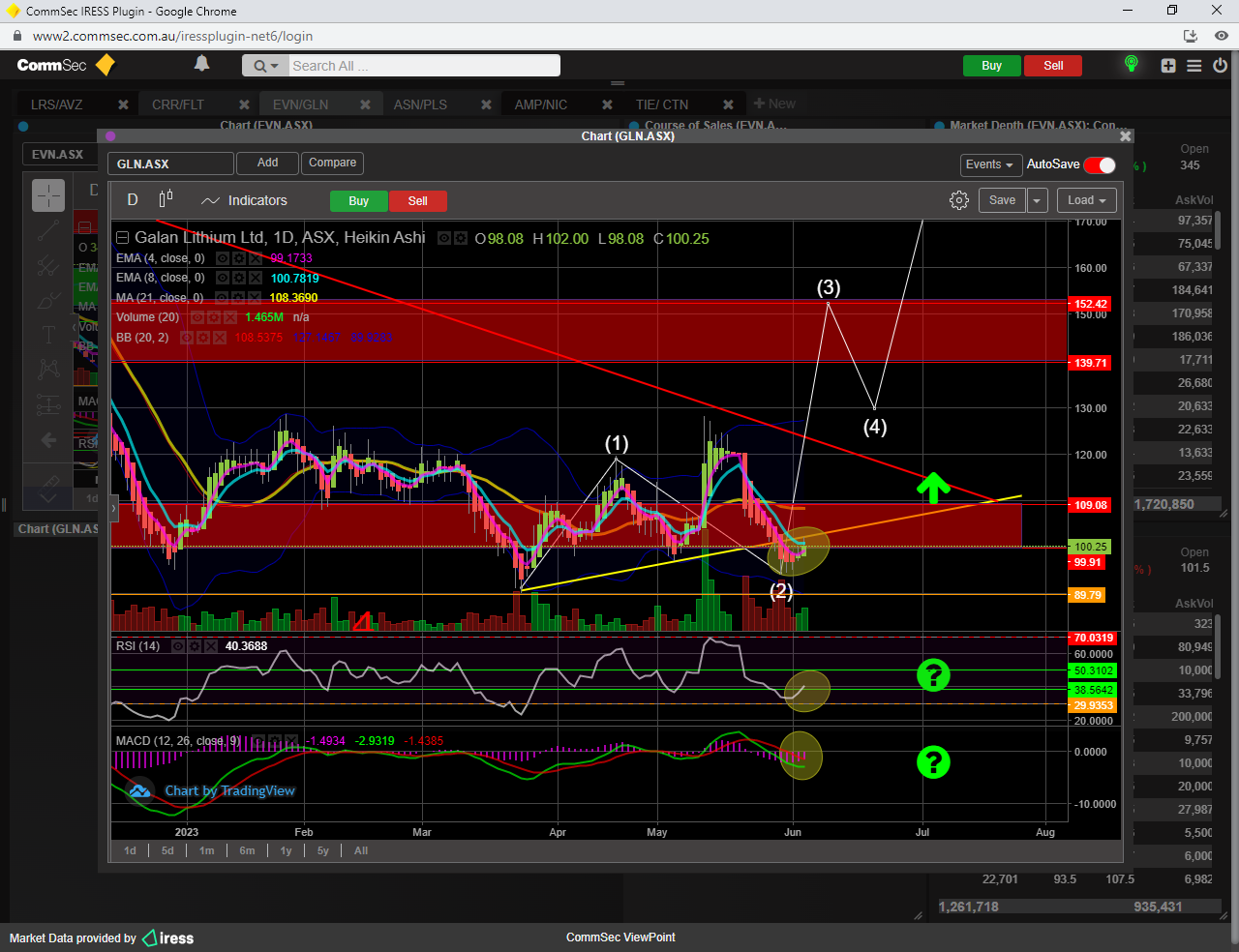Select the 6m time range

247,850
